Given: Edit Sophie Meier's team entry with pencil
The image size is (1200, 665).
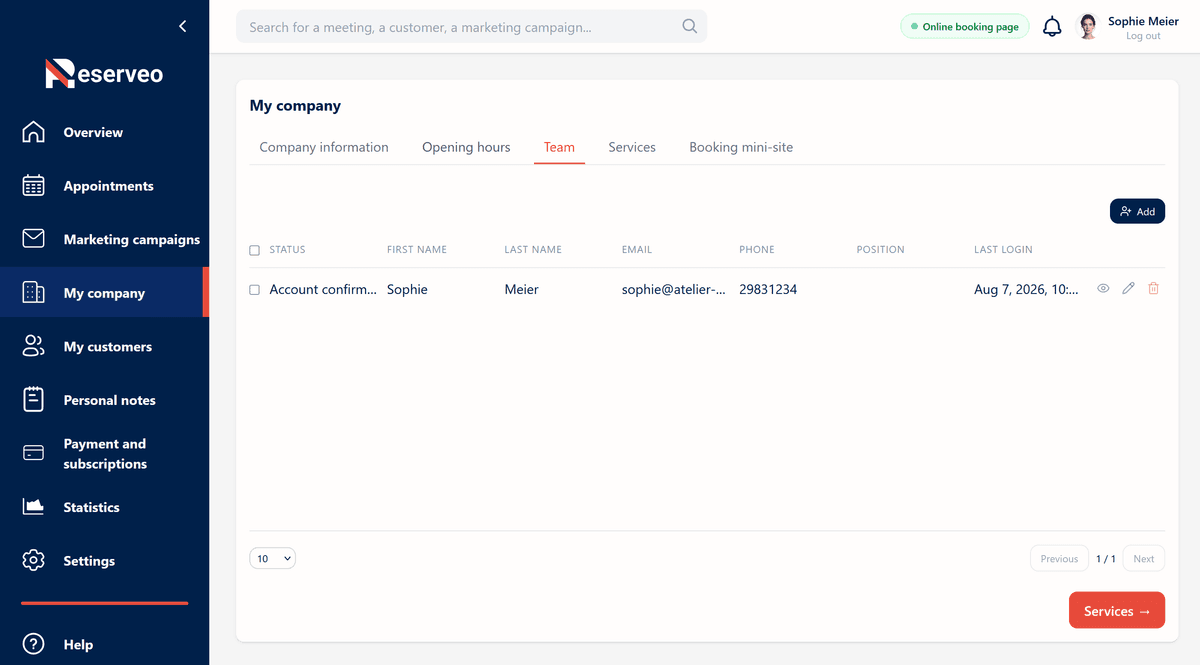Looking at the screenshot, I should 1129,289.
